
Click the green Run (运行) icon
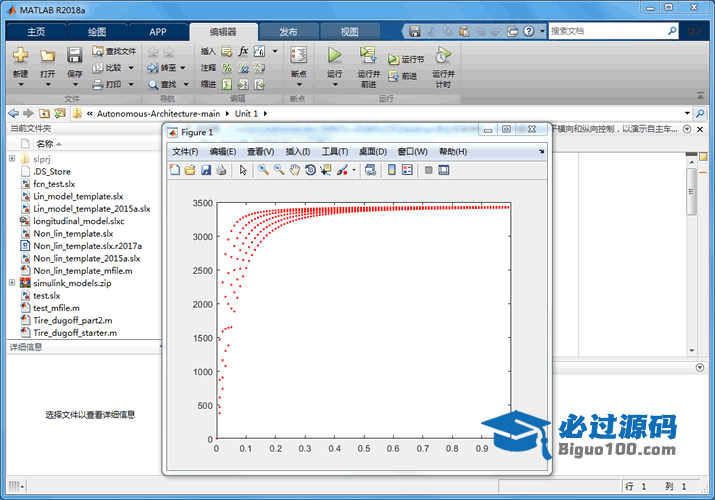(335, 56)
